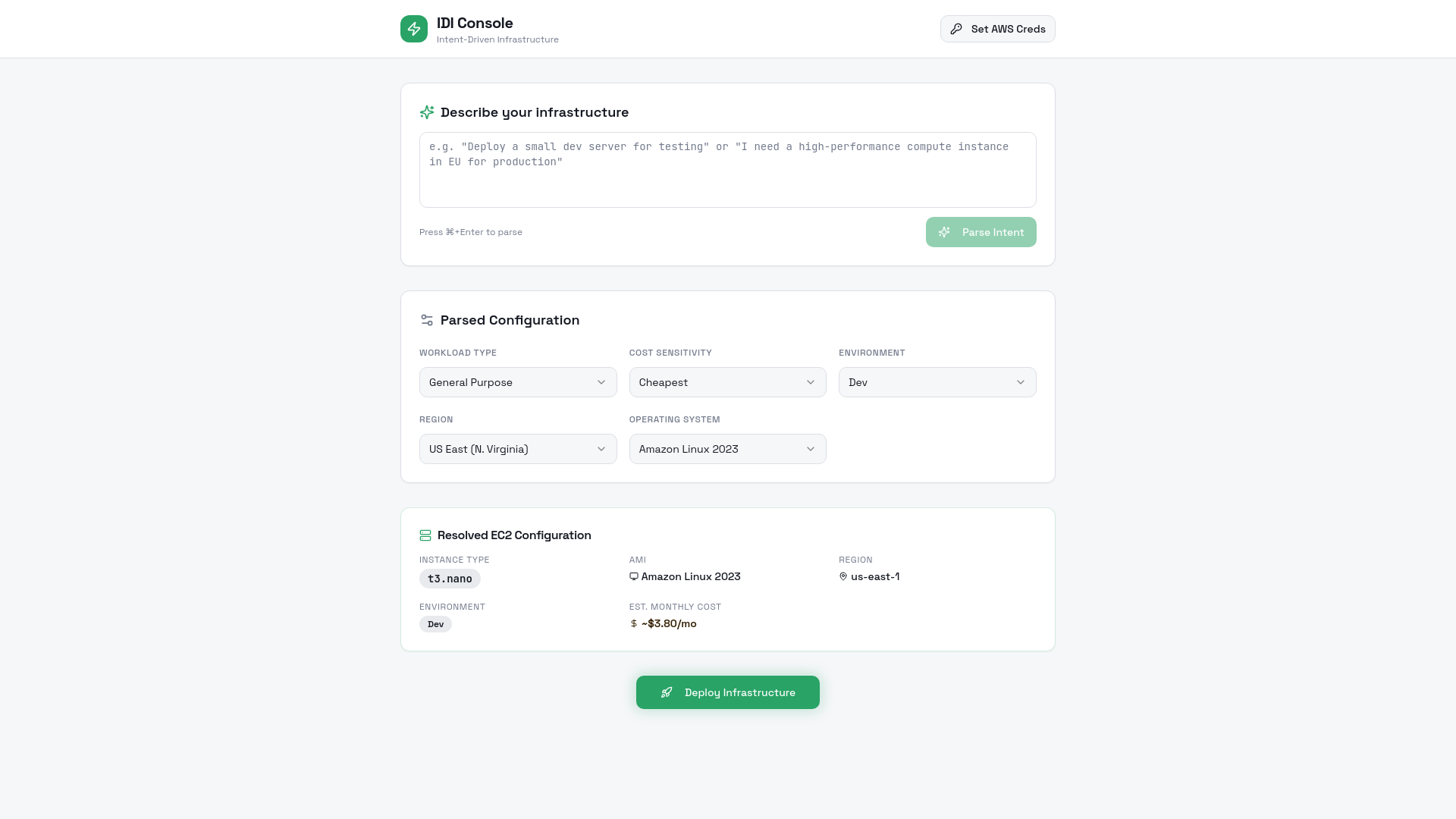Open the Workload Type dropdown
The height and width of the screenshot is (819, 1456).
tap(518, 382)
